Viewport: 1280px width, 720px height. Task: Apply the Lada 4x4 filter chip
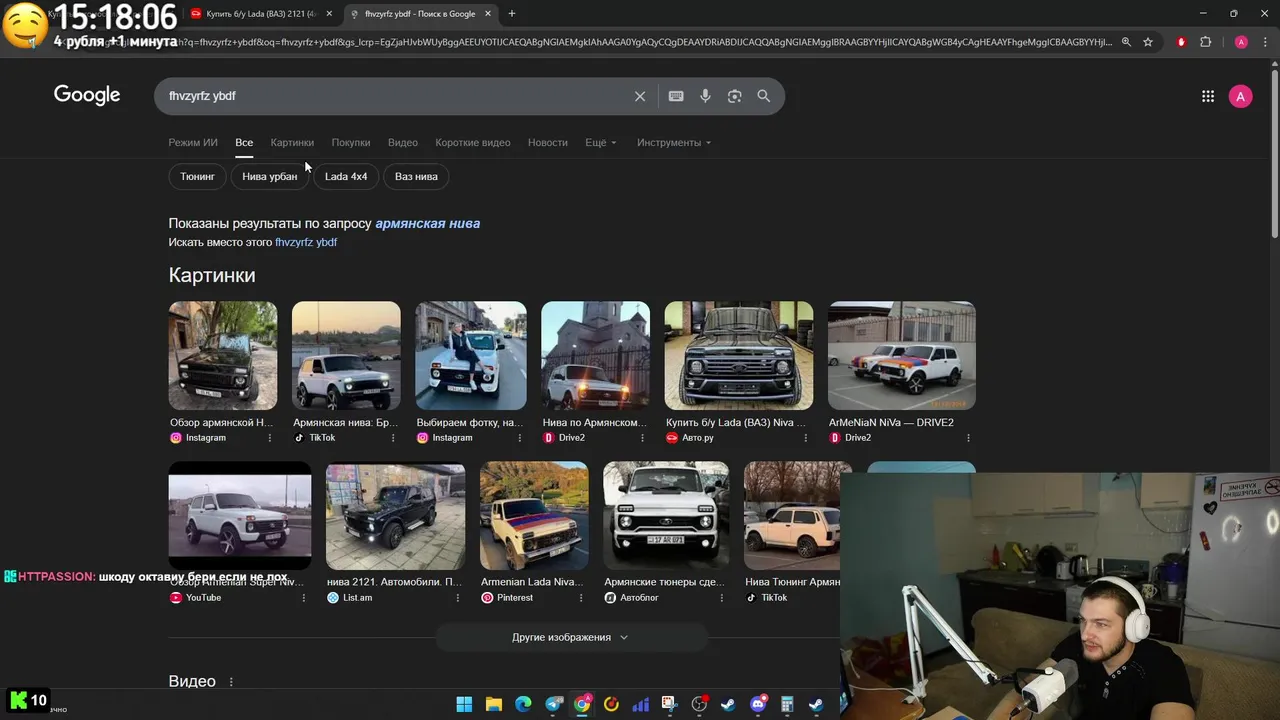click(x=346, y=176)
